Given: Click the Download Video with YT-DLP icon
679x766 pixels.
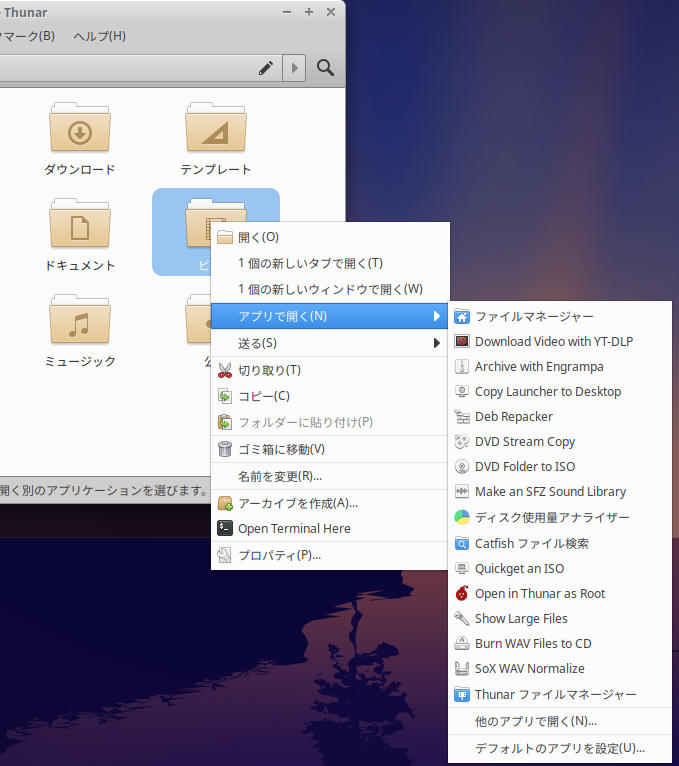Looking at the screenshot, I should [462, 341].
